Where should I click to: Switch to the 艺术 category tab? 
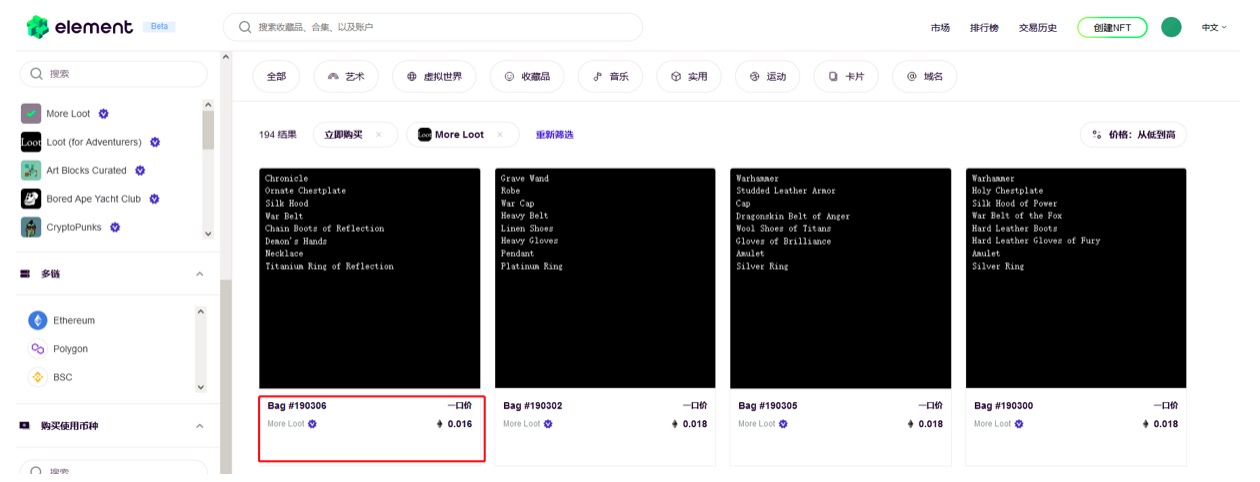[x=346, y=76]
